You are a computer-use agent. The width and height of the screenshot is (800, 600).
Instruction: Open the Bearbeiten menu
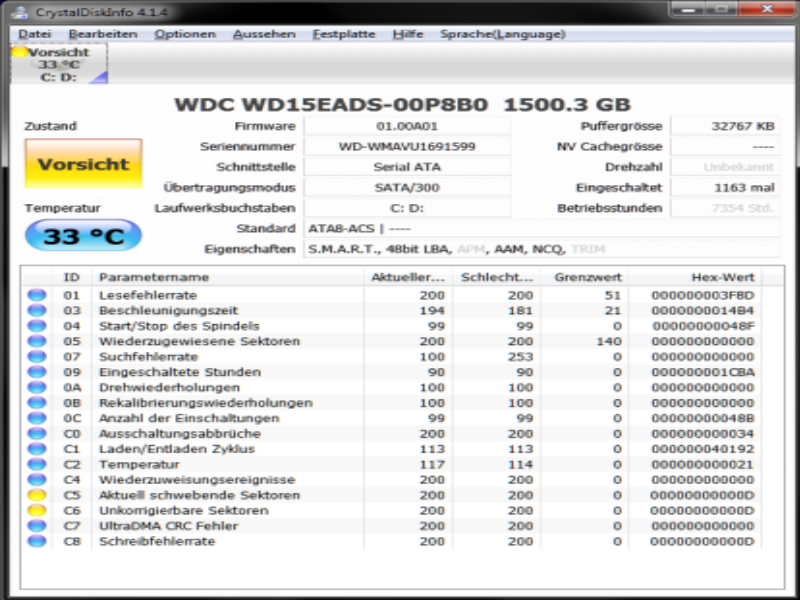[103, 34]
